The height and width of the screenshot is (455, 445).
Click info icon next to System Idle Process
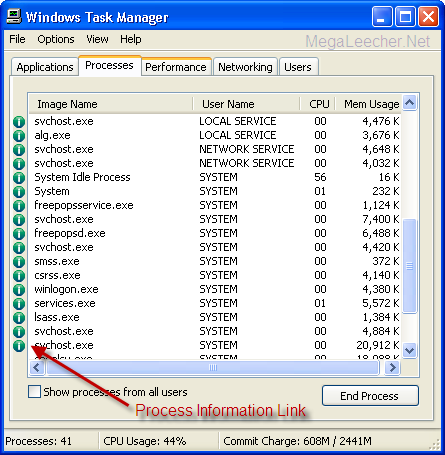point(19,178)
